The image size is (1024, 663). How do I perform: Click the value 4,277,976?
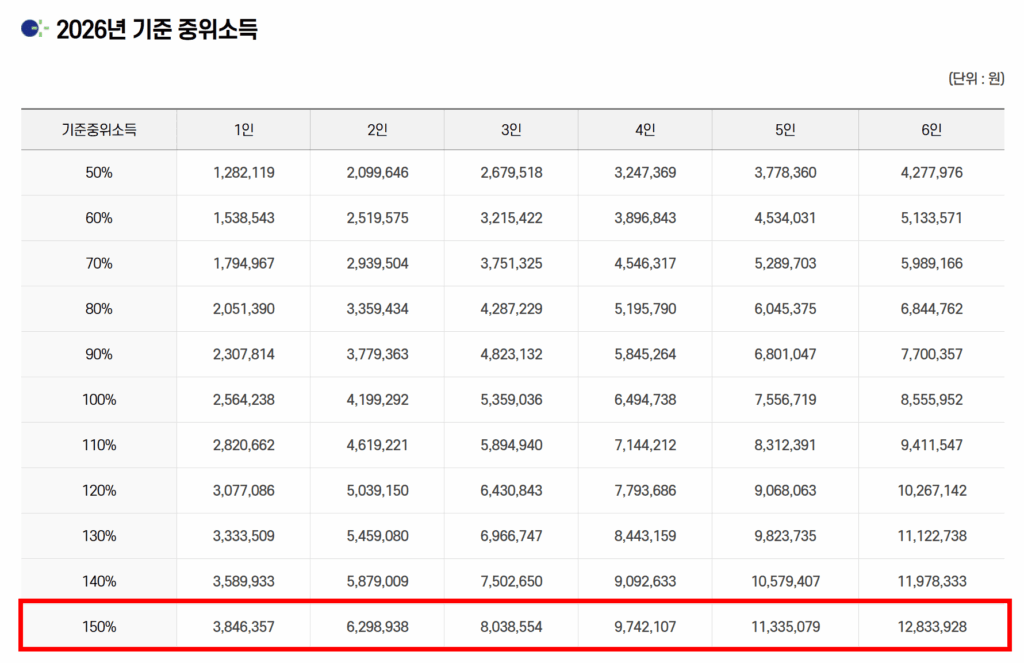931,172
